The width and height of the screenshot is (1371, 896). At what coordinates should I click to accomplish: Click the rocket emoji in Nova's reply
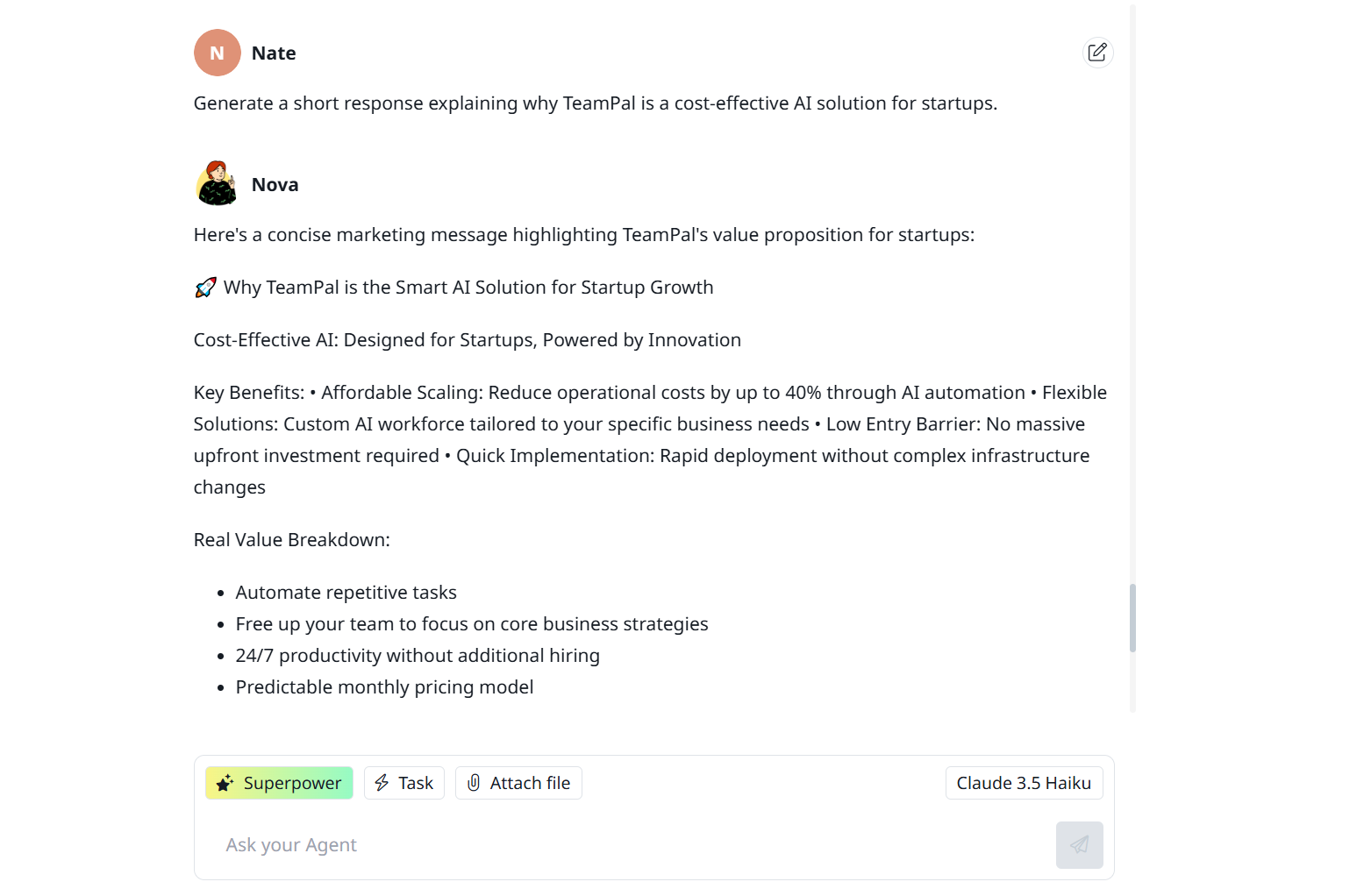pos(205,288)
